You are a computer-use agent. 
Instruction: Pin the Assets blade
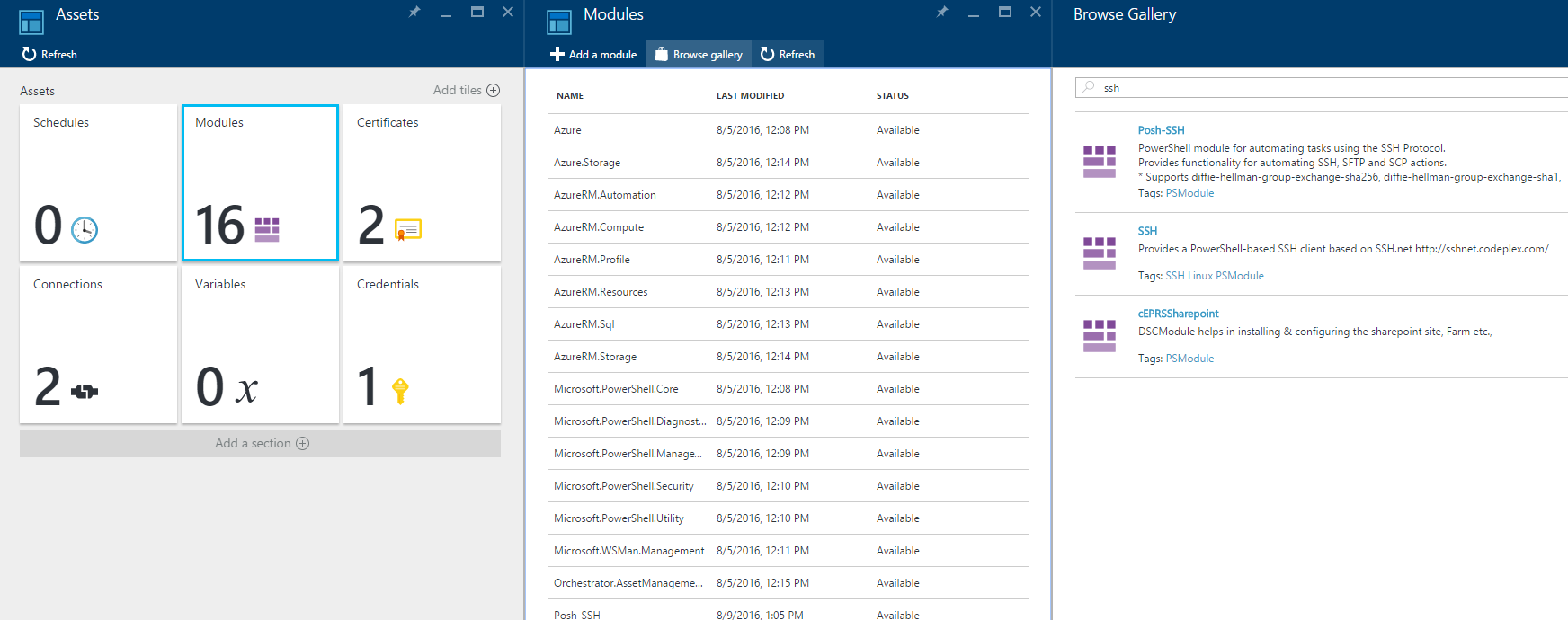point(414,13)
